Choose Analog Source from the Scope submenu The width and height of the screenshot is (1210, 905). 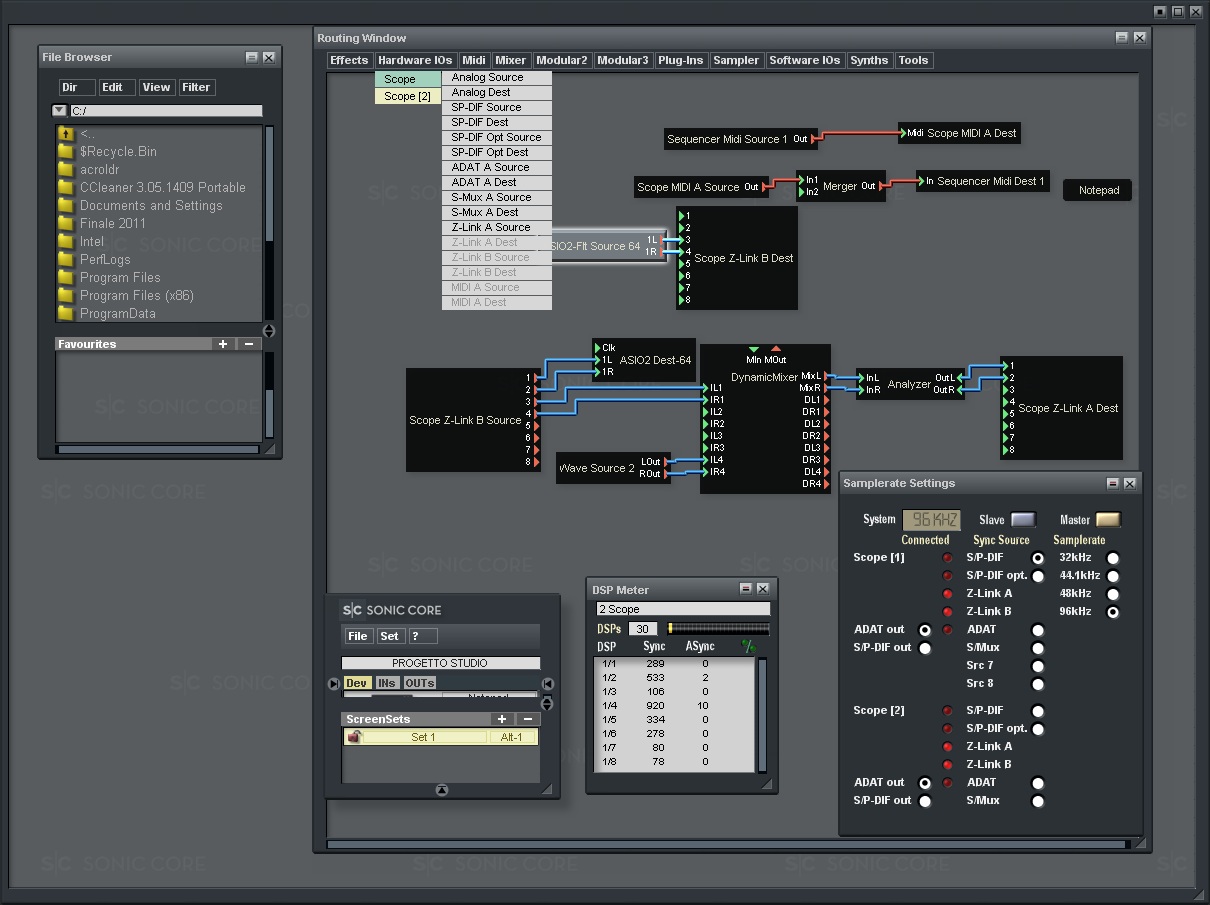(x=497, y=77)
